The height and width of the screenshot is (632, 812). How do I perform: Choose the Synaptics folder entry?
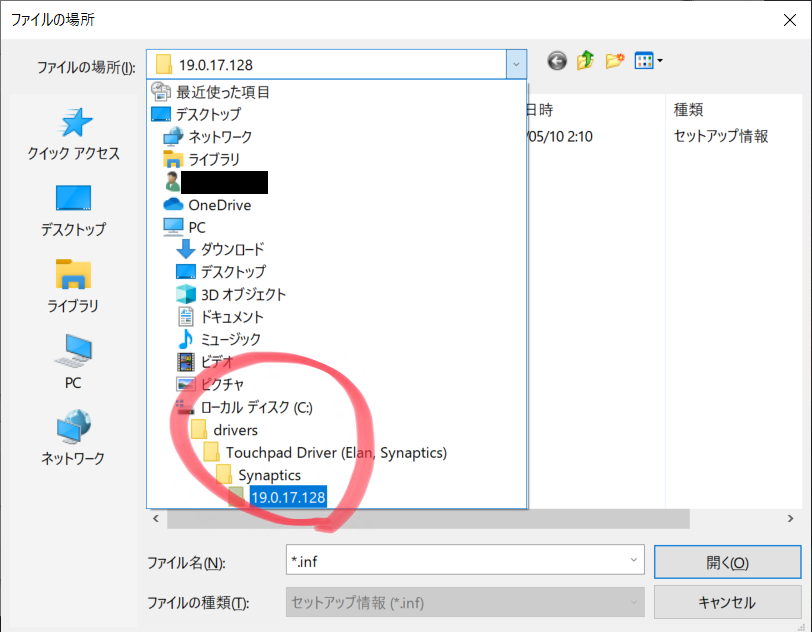click(269, 475)
